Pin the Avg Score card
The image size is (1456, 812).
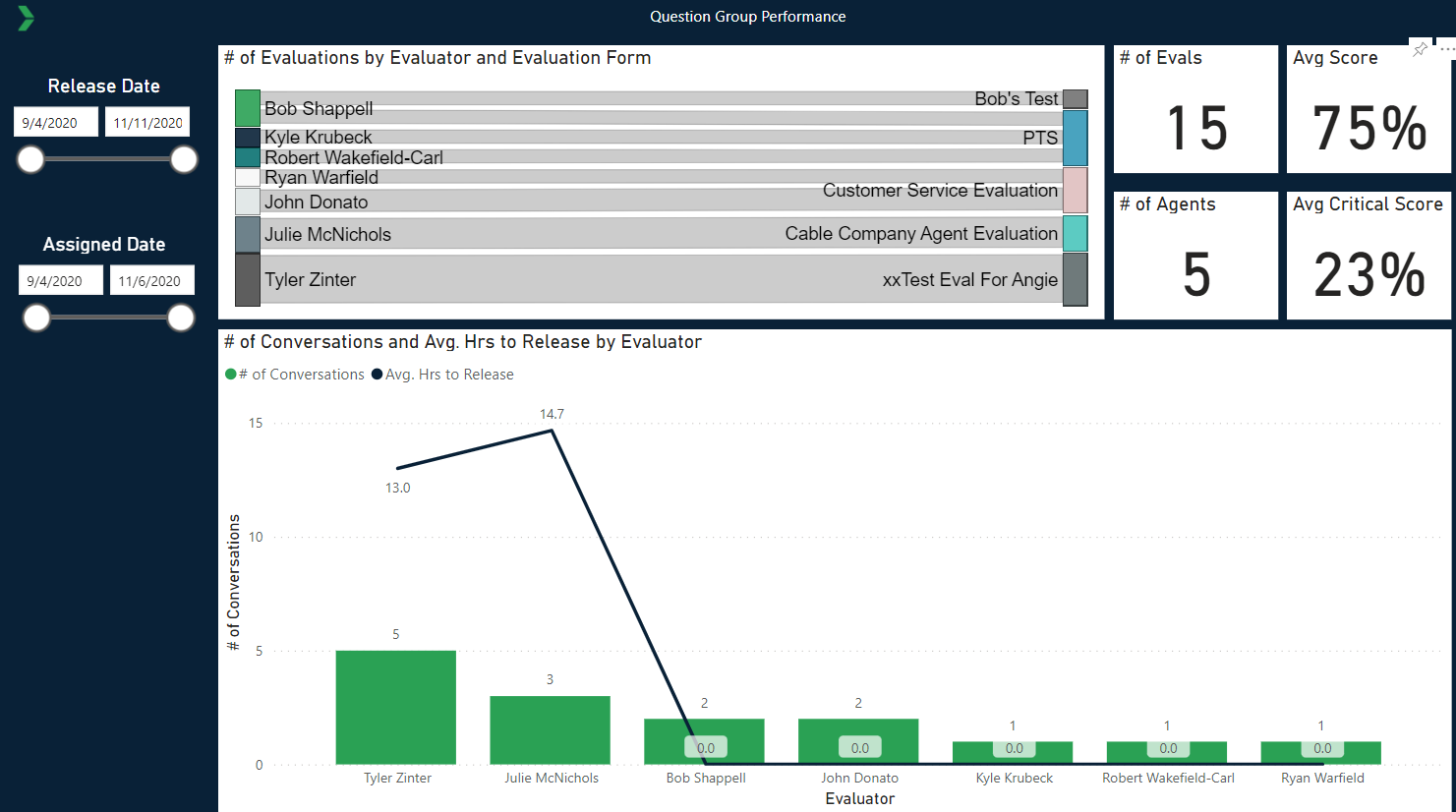point(1420,49)
